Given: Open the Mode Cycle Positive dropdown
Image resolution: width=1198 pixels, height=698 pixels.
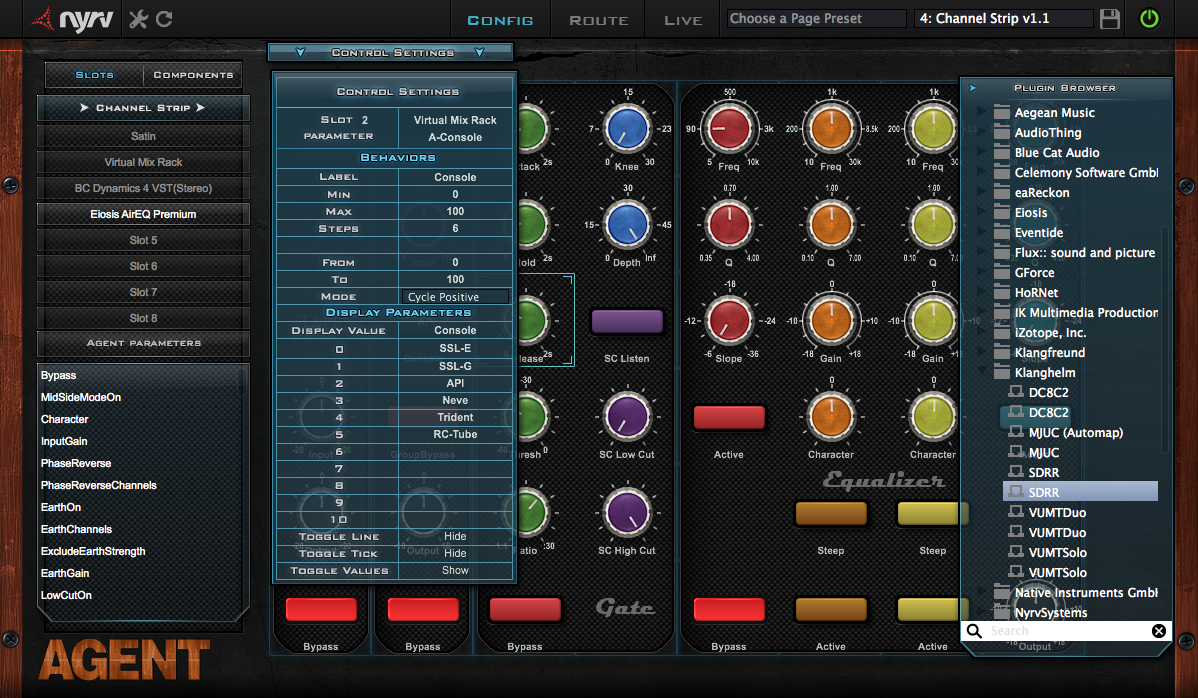Looking at the screenshot, I should [456, 297].
